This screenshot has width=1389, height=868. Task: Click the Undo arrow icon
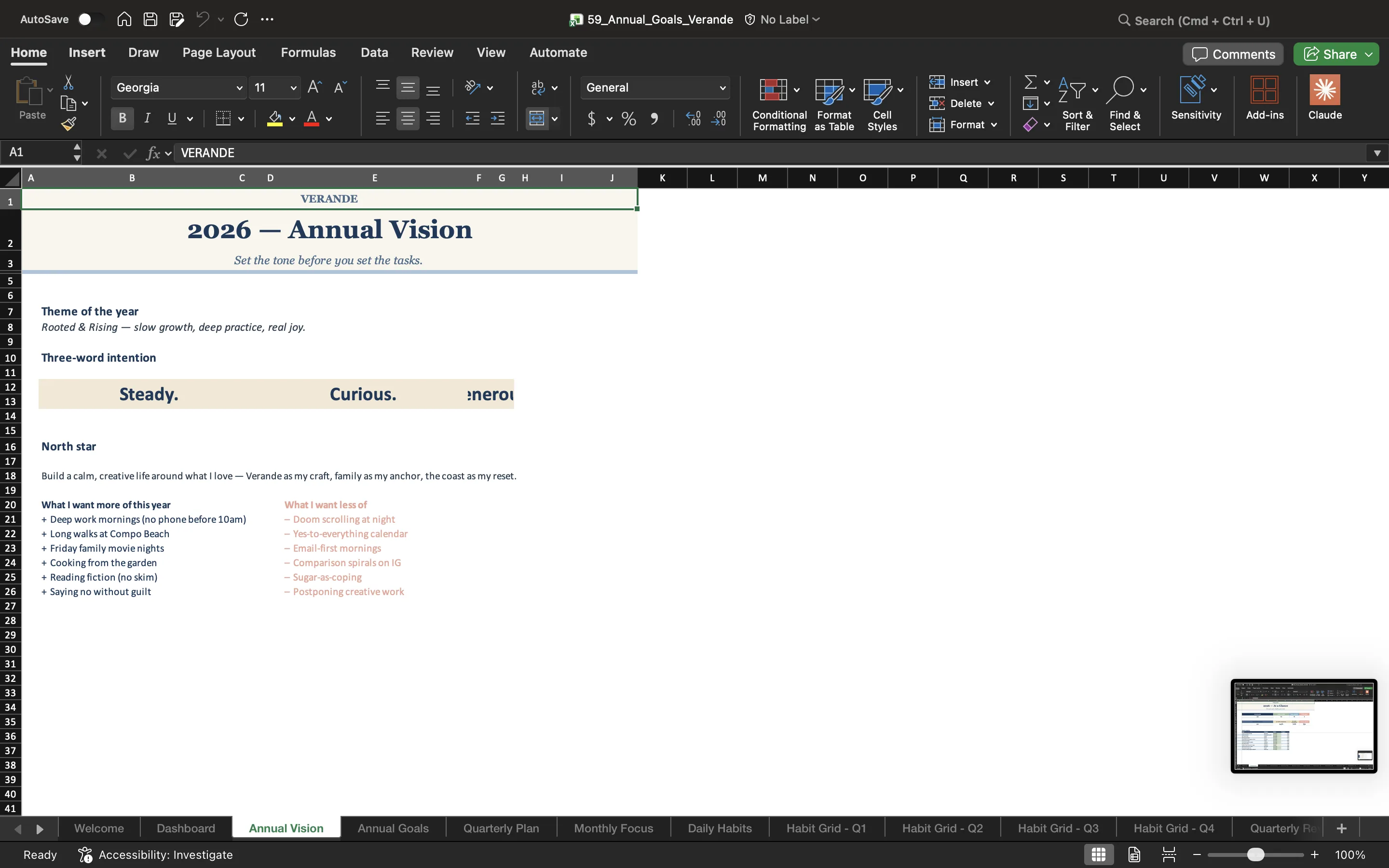(x=202, y=19)
